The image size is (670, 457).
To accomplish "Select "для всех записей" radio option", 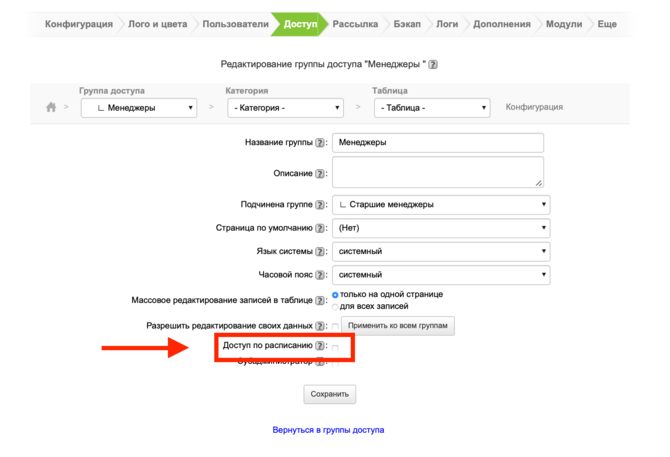I will tap(335, 306).
